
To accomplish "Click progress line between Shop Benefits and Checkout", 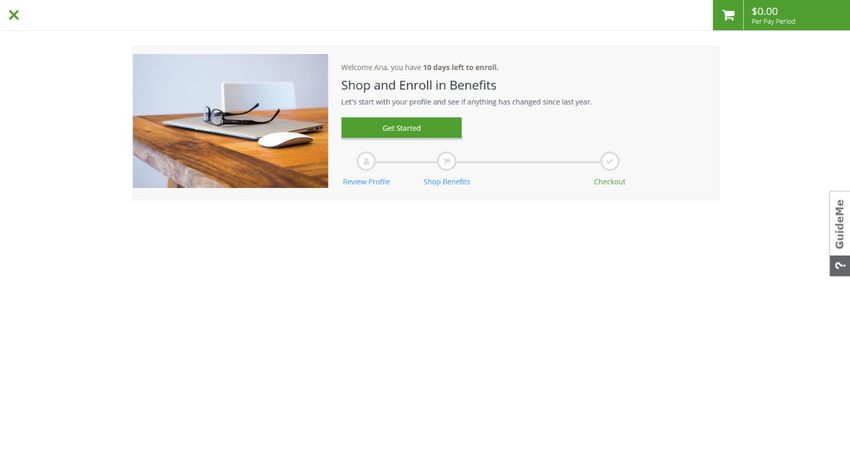I will 528,162.
